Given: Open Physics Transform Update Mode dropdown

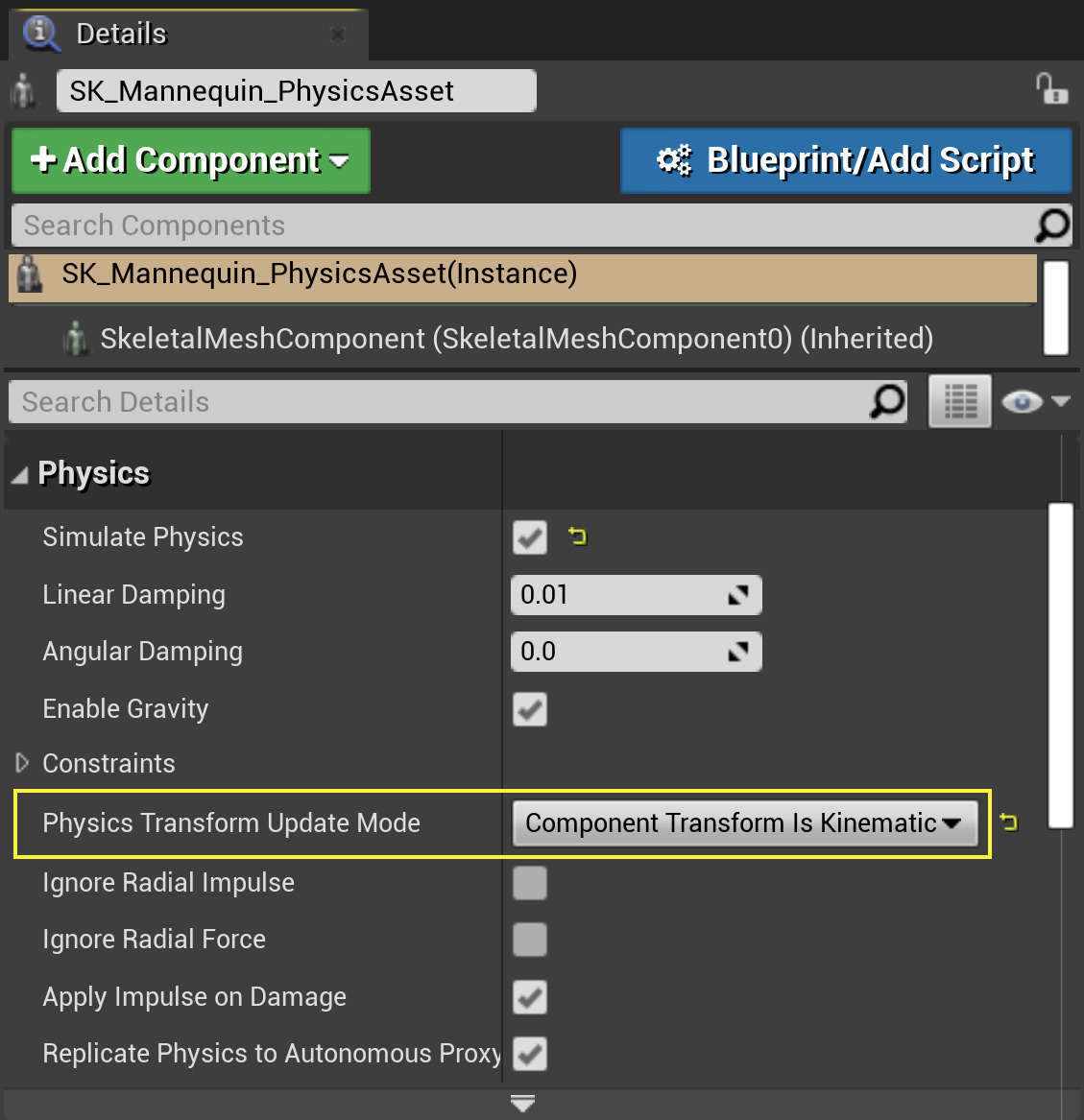Looking at the screenshot, I should click(745, 823).
